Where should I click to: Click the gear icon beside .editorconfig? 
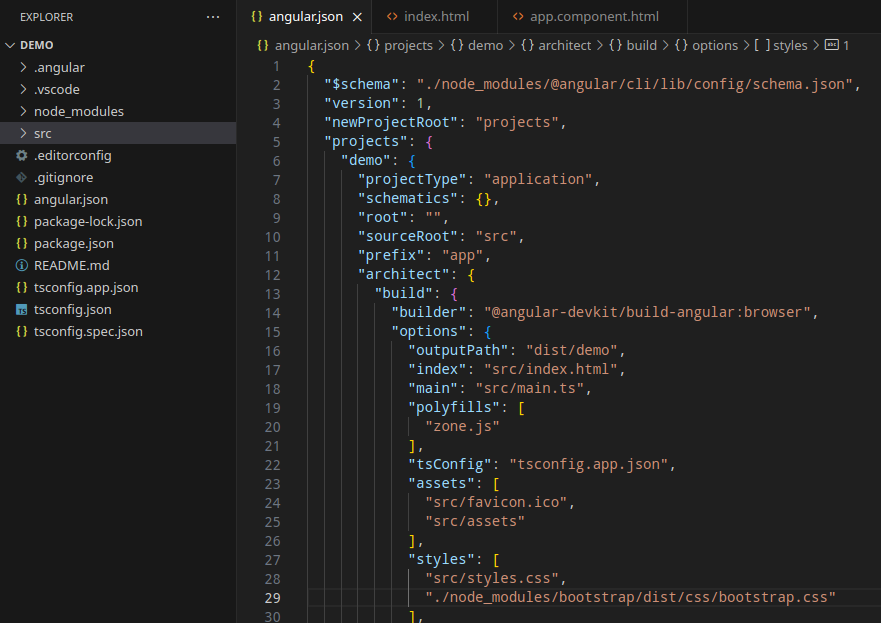[21, 155]
